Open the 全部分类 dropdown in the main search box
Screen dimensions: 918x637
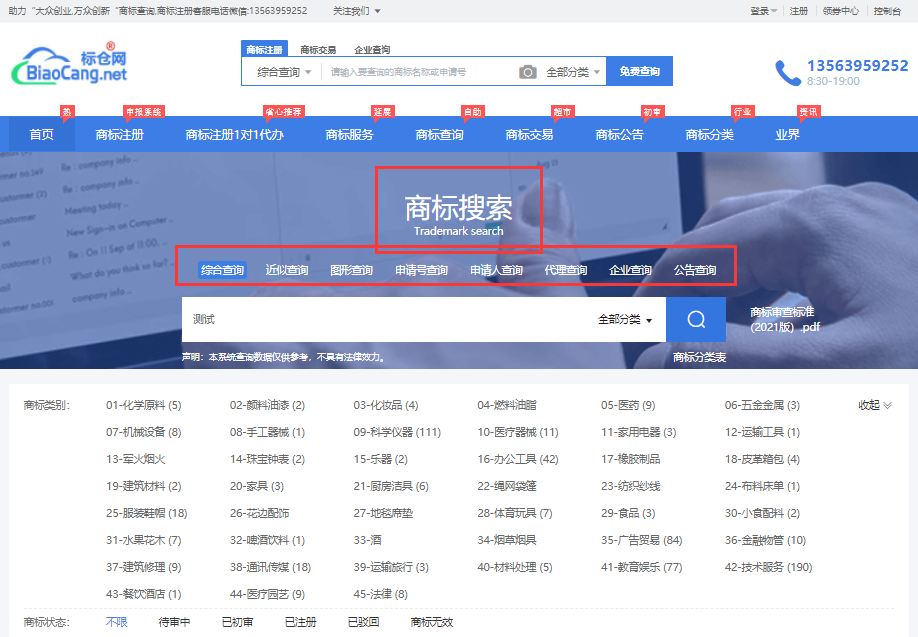(x=625, y=320)
